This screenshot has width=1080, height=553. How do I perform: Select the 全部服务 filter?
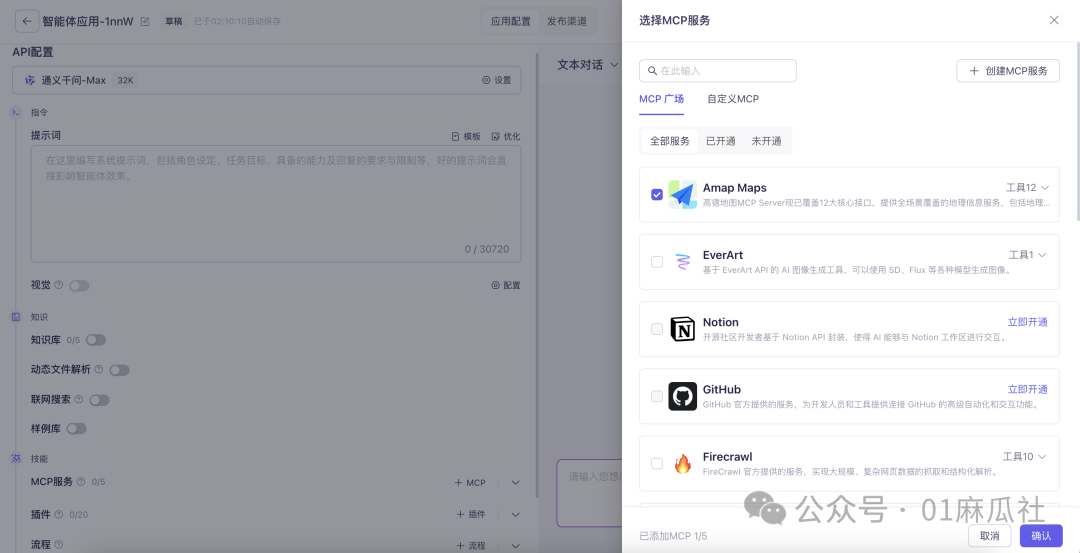(x=669, y=141)
